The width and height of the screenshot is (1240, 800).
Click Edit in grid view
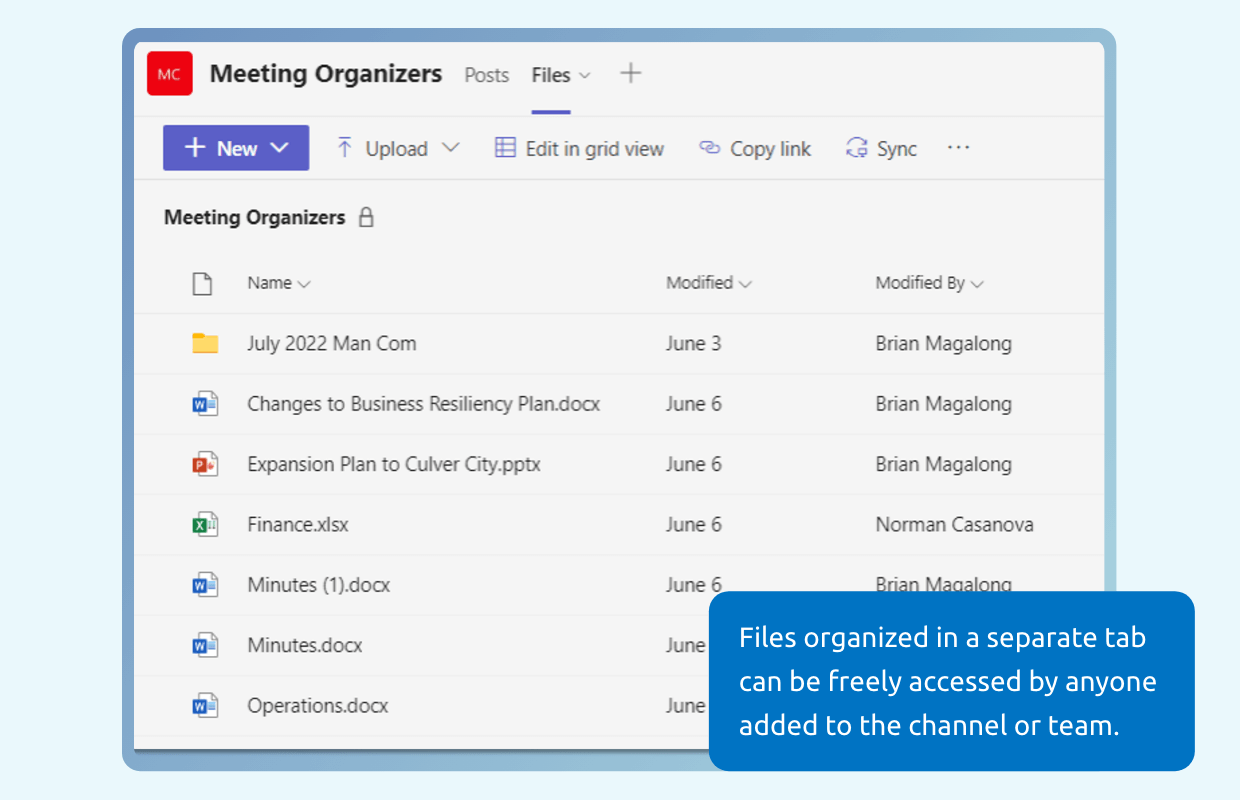[579, 148]
